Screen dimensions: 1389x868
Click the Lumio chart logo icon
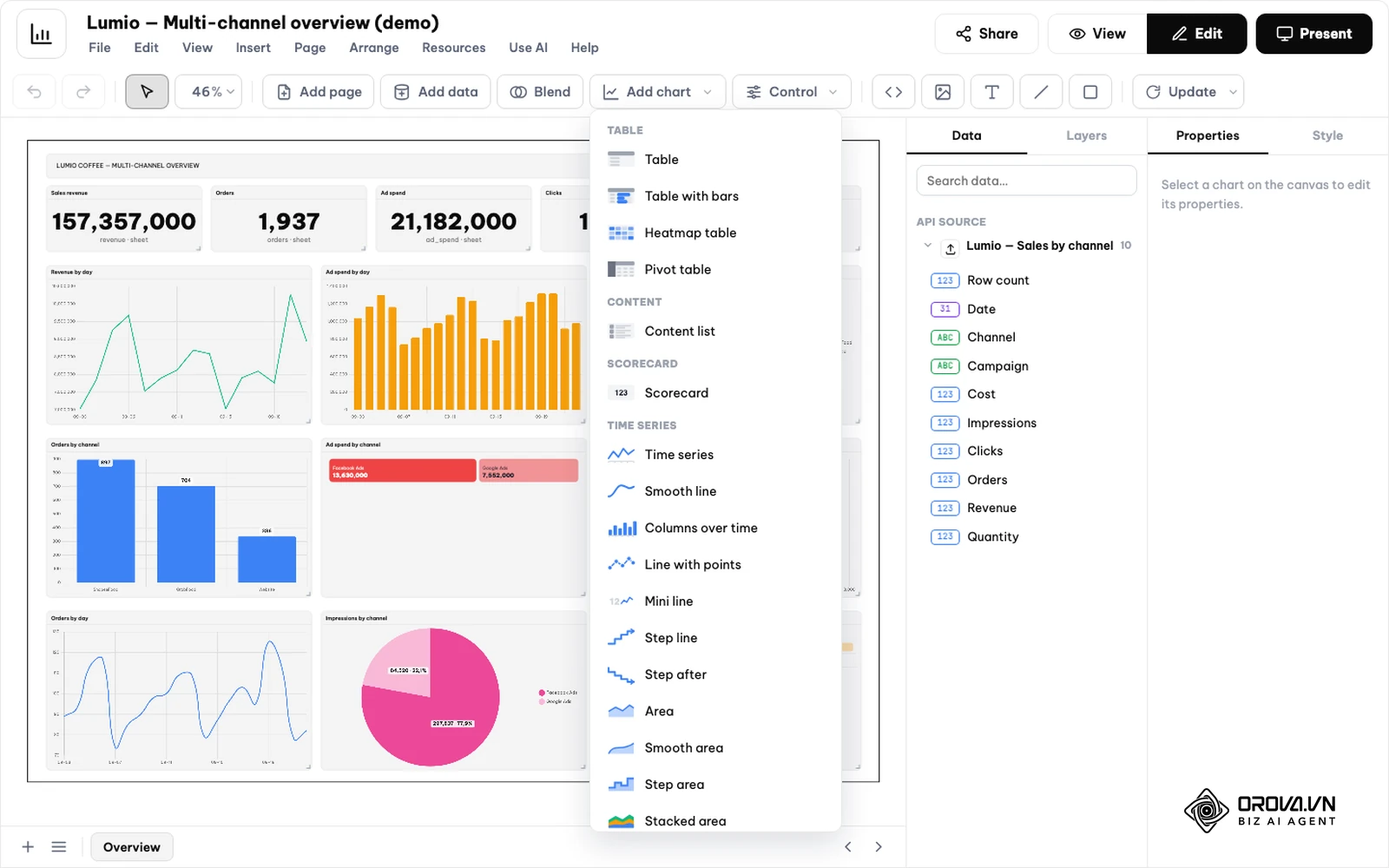coord(42,34)
